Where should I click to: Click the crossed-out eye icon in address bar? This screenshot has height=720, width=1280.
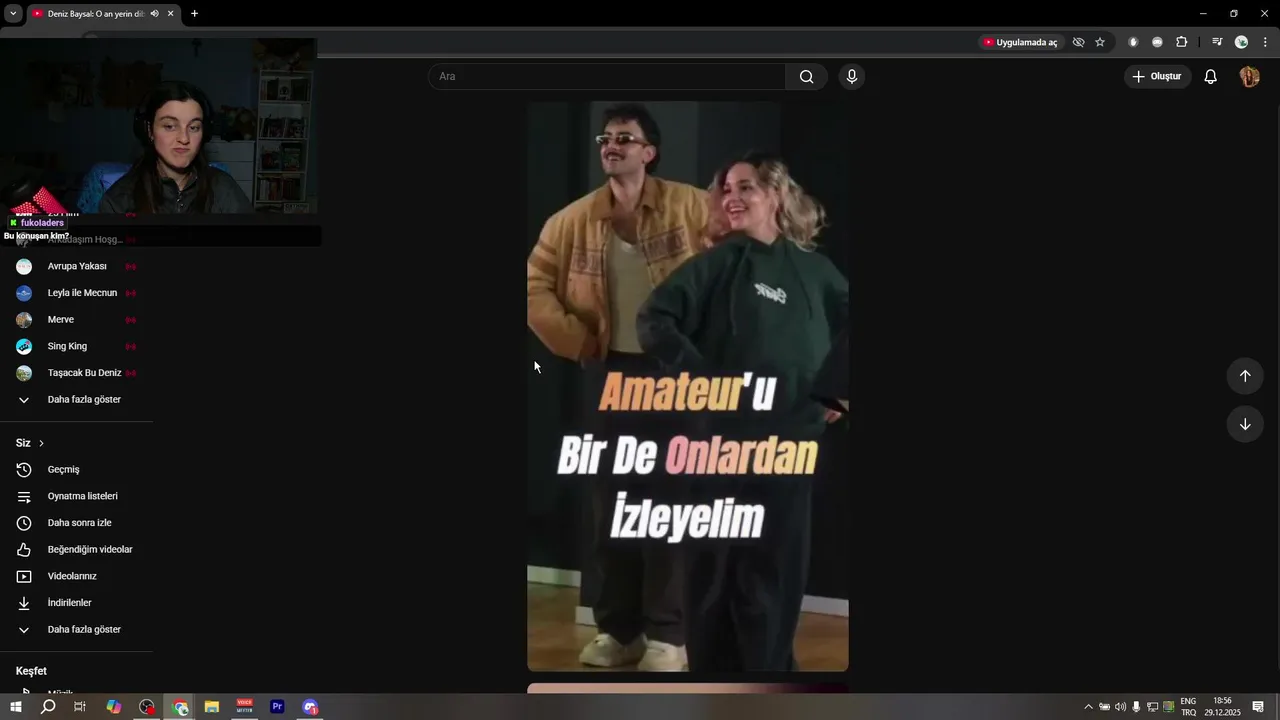click(x=1078, y=42)
